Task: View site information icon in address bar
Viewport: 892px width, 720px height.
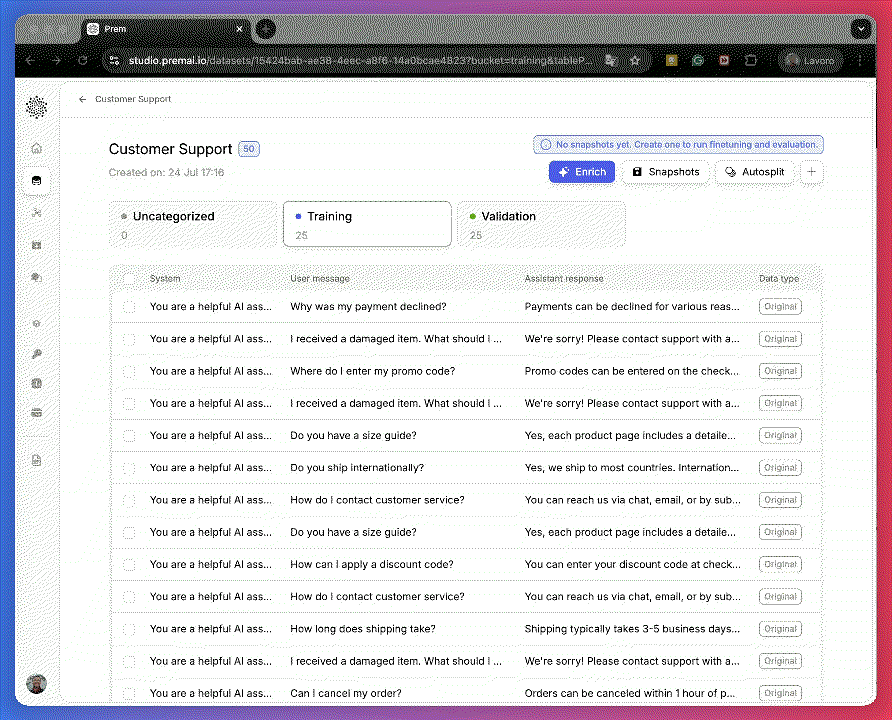Action: point(114,60)
